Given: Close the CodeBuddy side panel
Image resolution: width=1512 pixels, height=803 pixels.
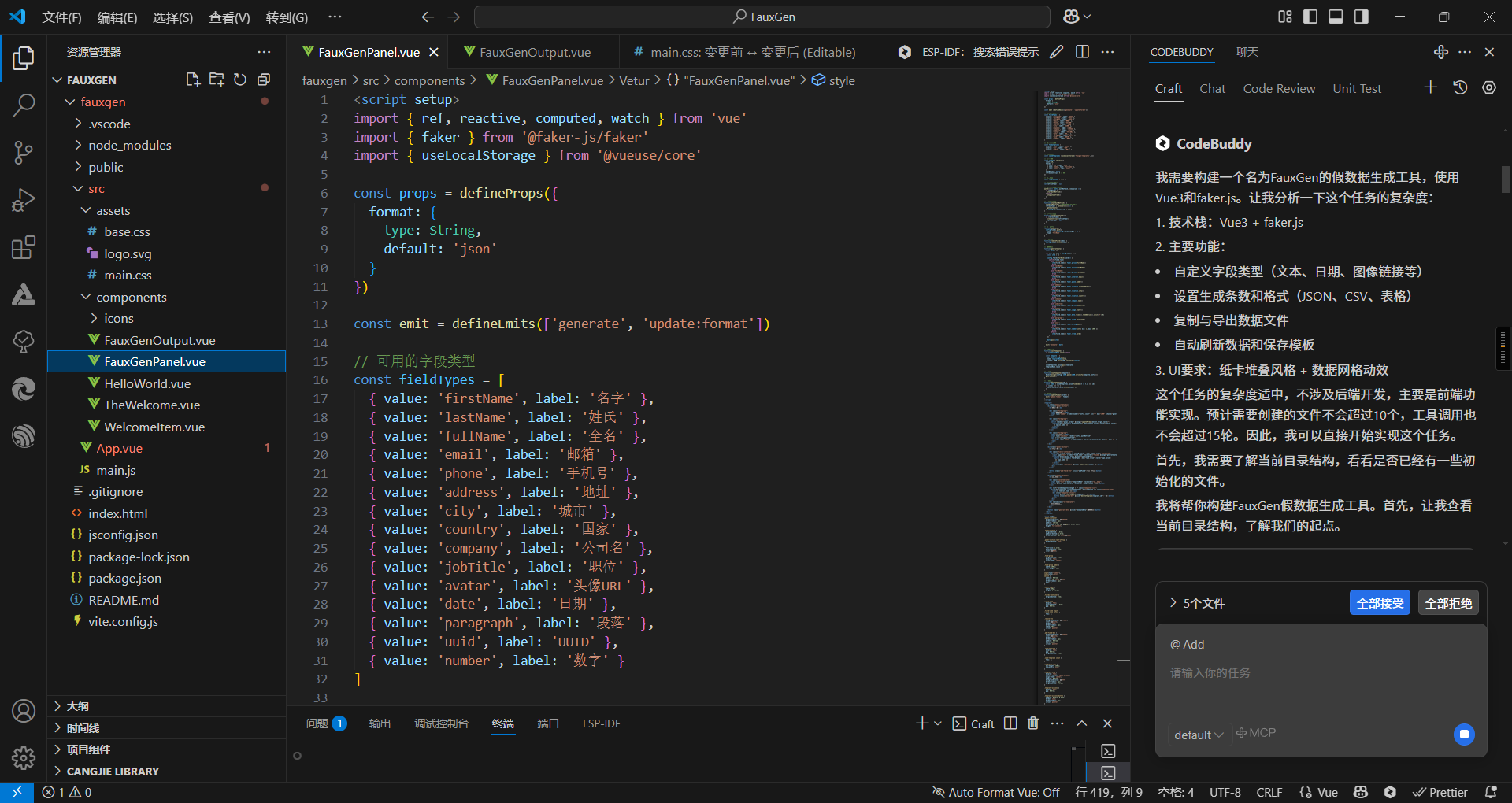Looking at the screenshot, I should tap(1489, 52).
